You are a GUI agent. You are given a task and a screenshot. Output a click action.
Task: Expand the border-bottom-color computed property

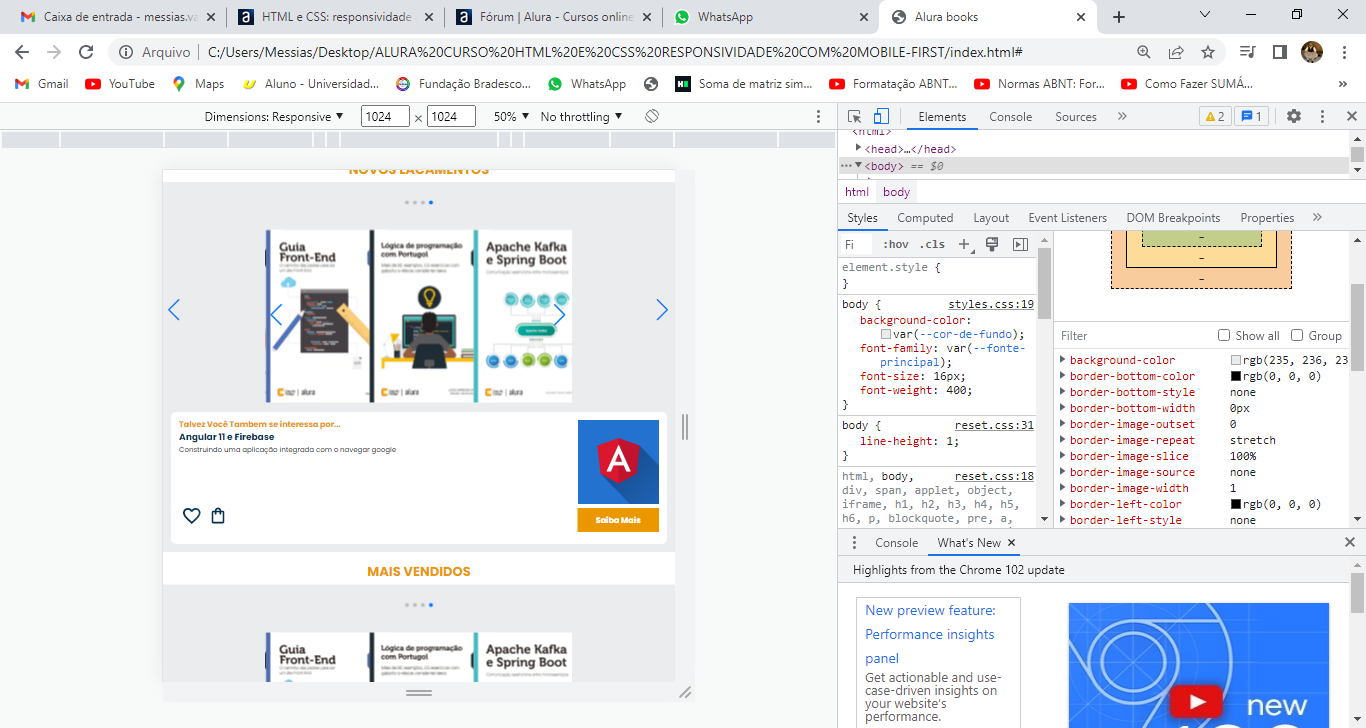tap(1063, 376)
